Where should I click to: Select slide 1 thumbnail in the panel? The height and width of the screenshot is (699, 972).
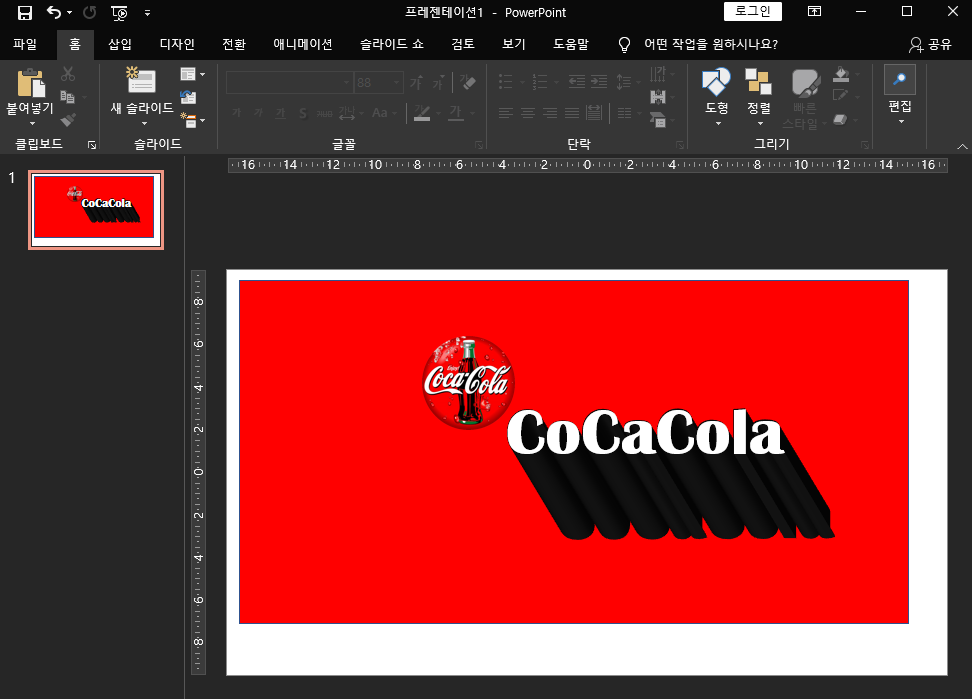95,209
